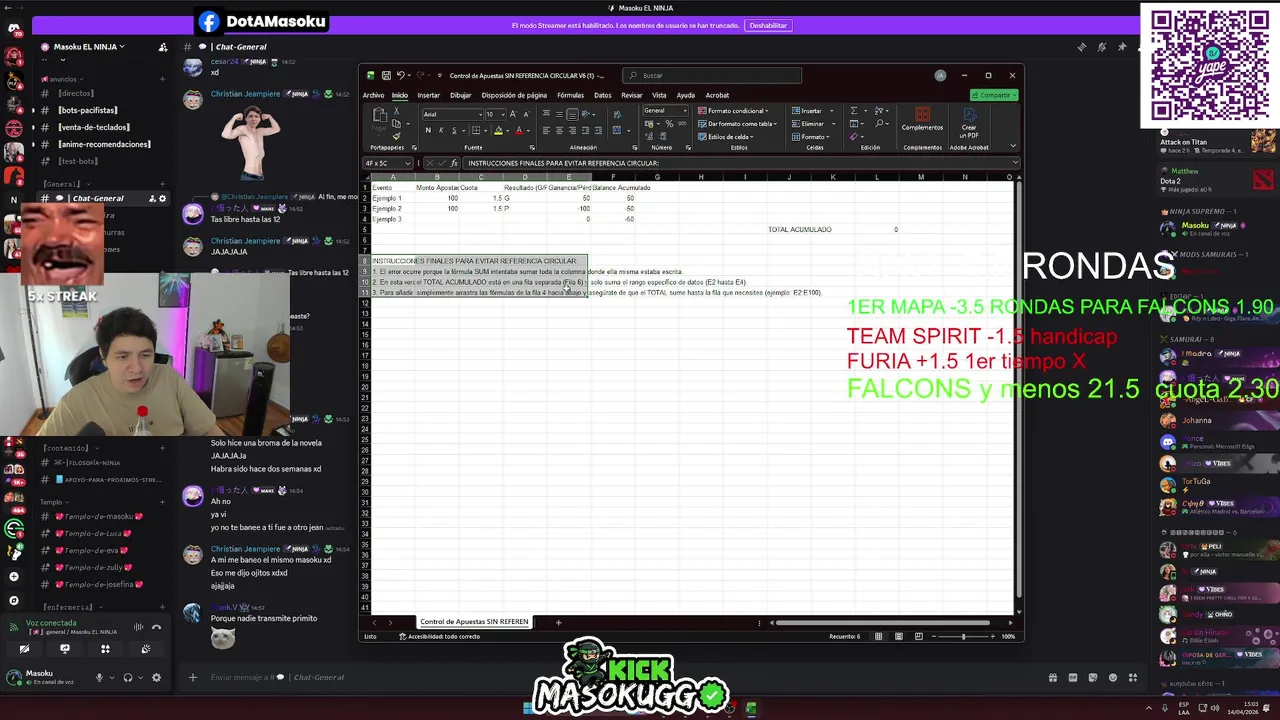Click the AutoSum sigma icon
1280x720 pixels.
pos(854,111)
